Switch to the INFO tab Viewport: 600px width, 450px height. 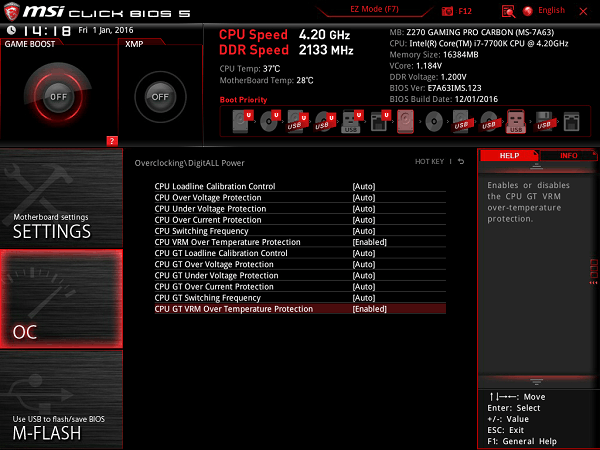click(568, 155)
